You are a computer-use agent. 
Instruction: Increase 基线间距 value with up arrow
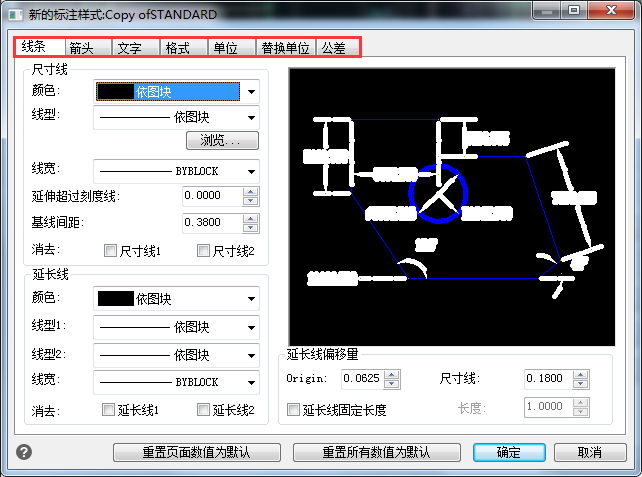(251, 219)
